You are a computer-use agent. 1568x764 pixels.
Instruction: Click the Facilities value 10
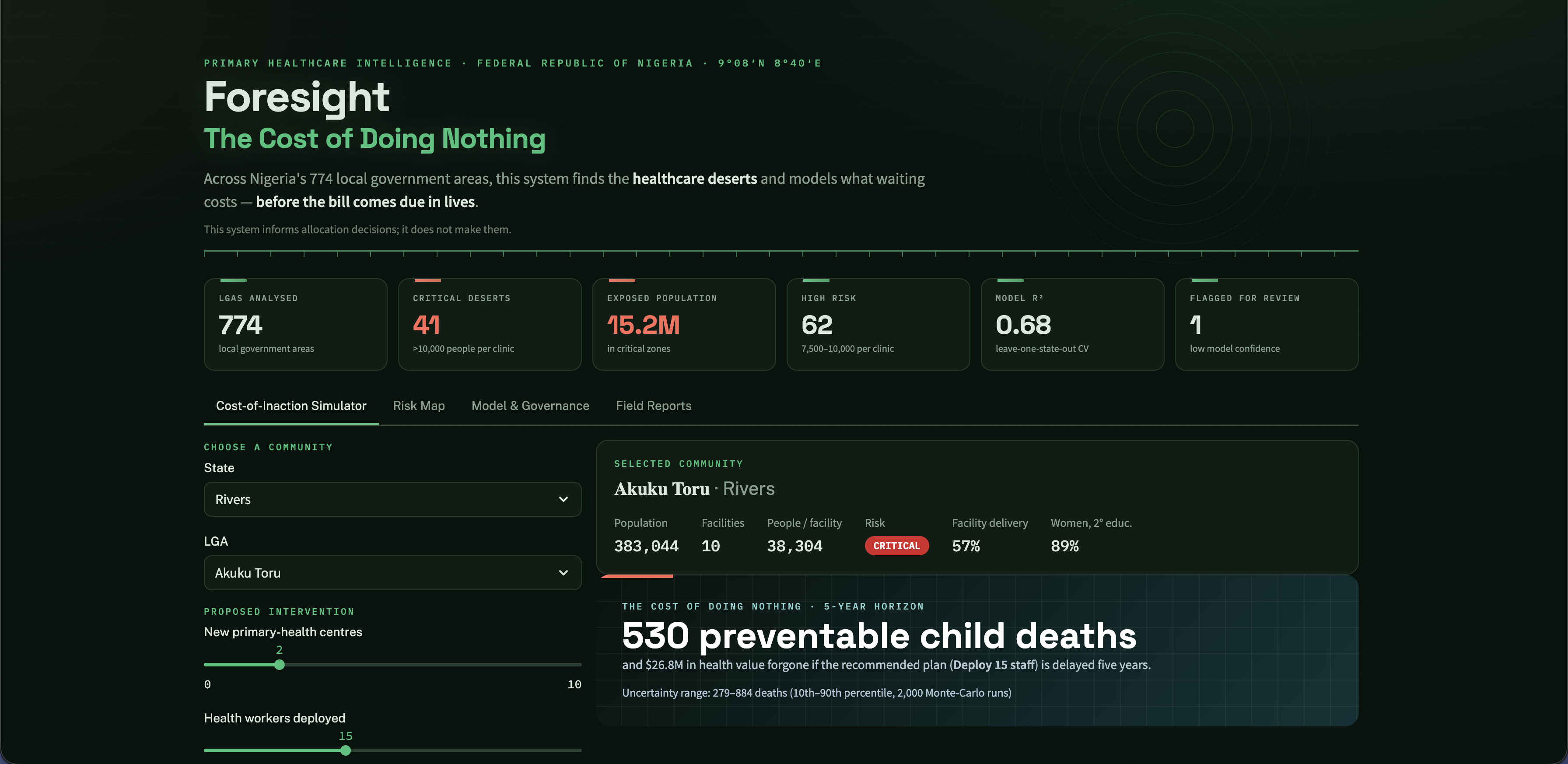point(710,546)
